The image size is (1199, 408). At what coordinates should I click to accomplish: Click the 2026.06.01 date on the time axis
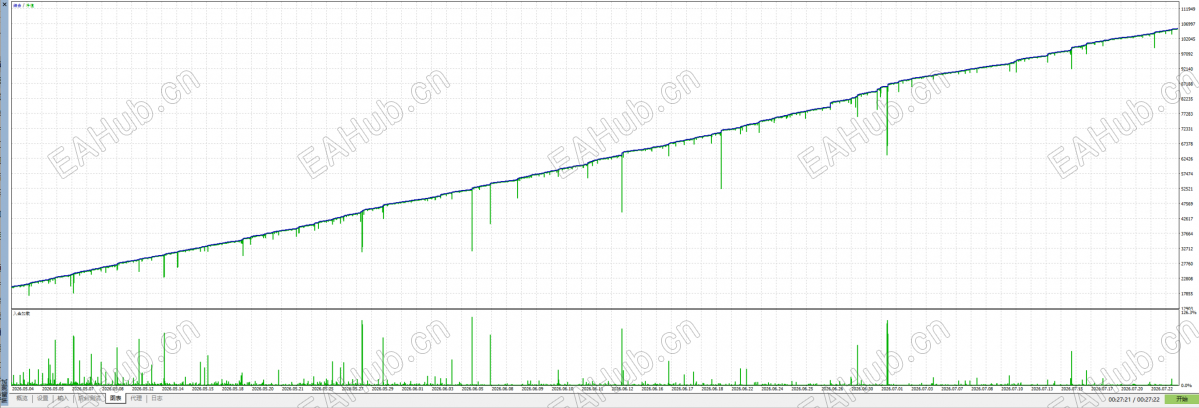pyautogui.click(x=413, y=389)
